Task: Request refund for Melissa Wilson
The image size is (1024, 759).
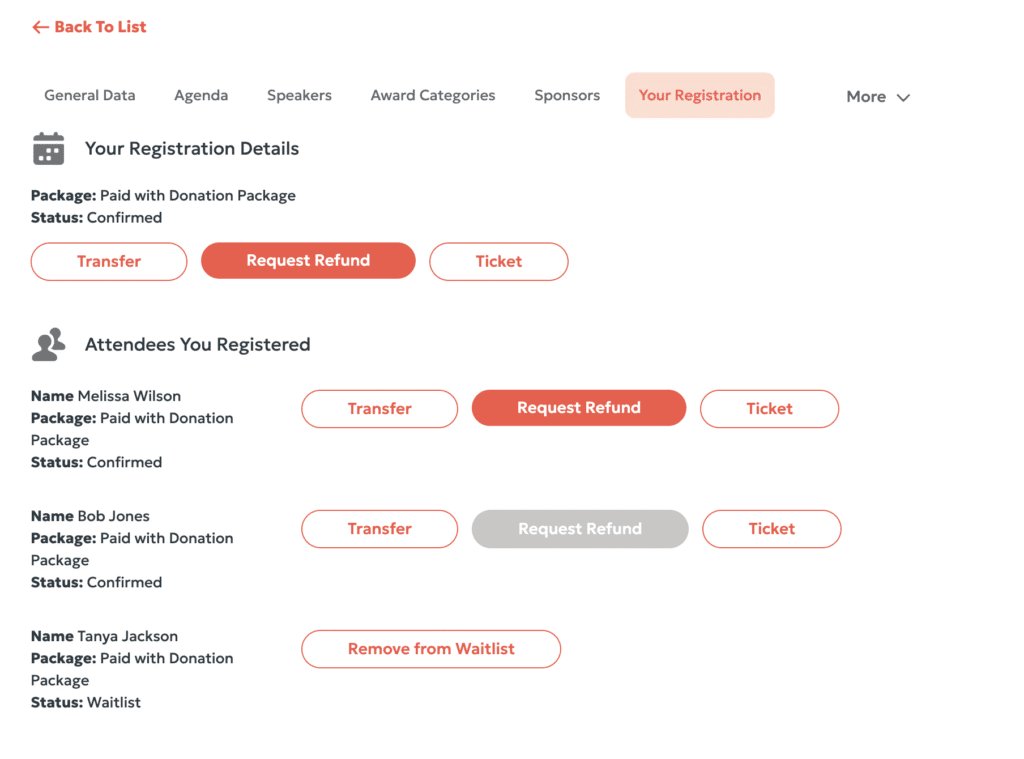Action: [x=578, y=408]
